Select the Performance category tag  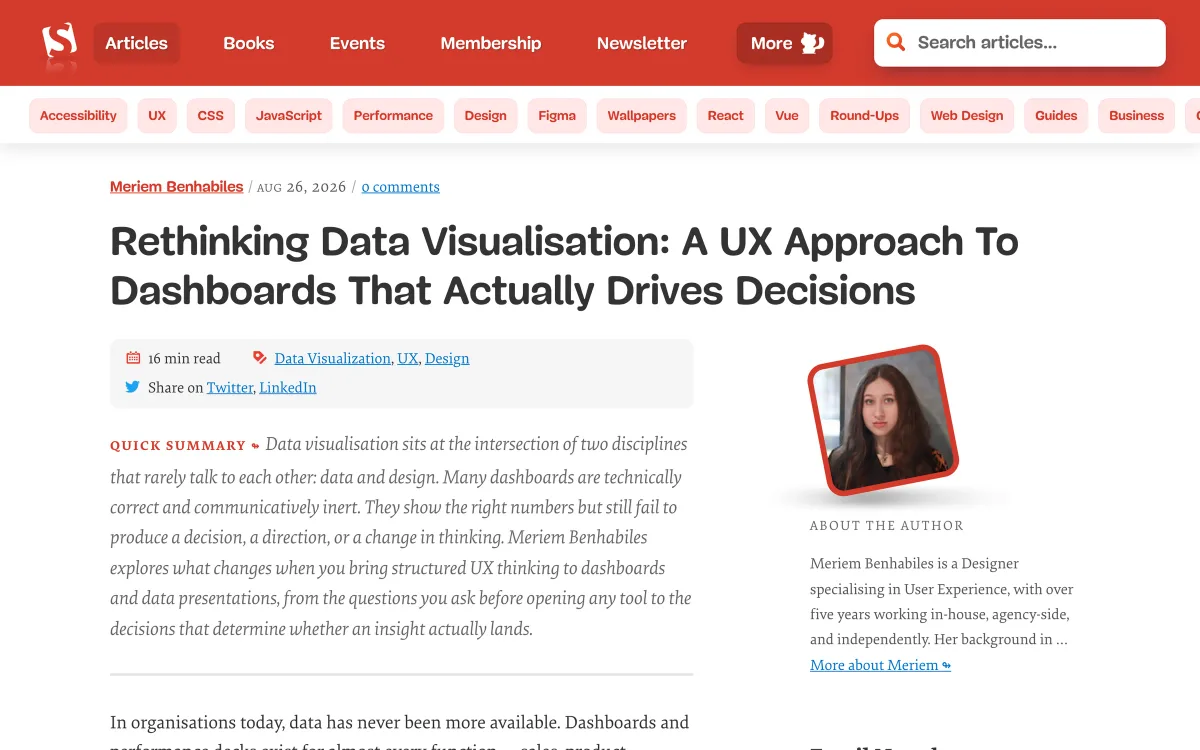click(x=393, y=116)
